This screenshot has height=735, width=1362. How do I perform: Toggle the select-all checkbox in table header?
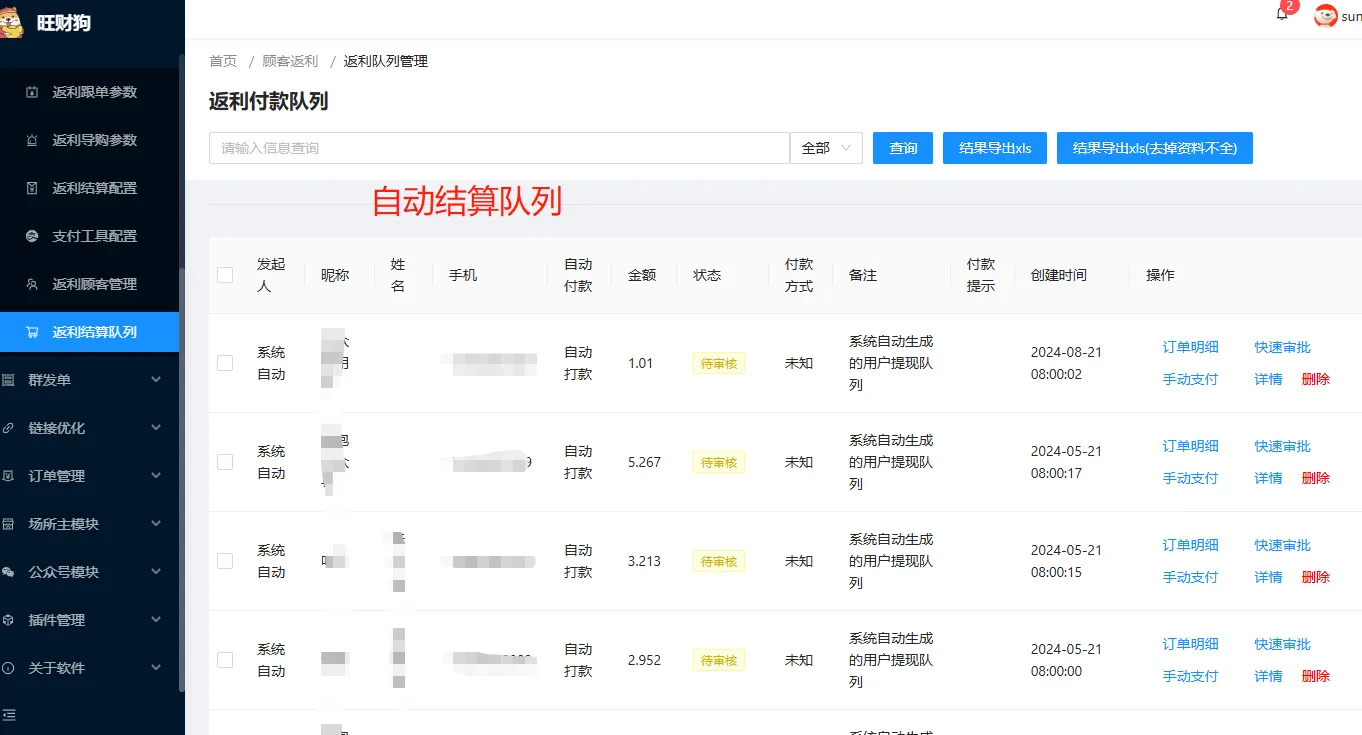(x=225, y=275)
